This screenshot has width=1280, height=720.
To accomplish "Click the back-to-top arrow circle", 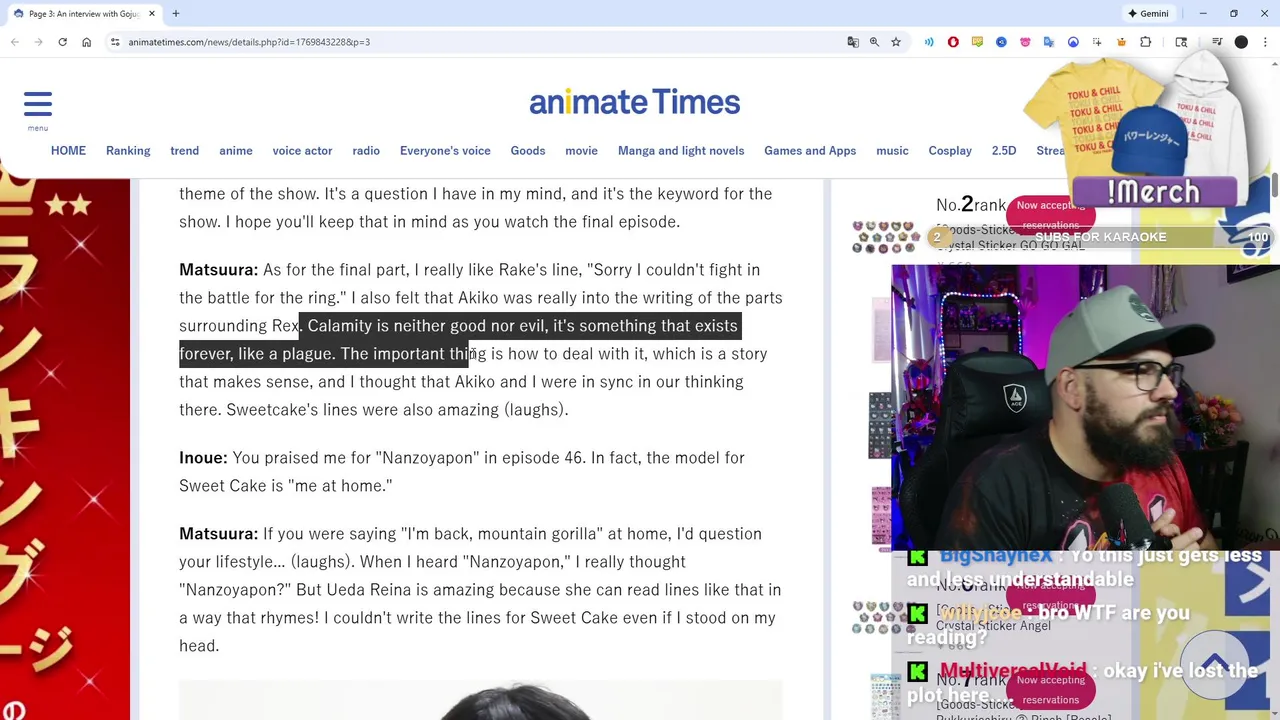I will point(1215,664).
